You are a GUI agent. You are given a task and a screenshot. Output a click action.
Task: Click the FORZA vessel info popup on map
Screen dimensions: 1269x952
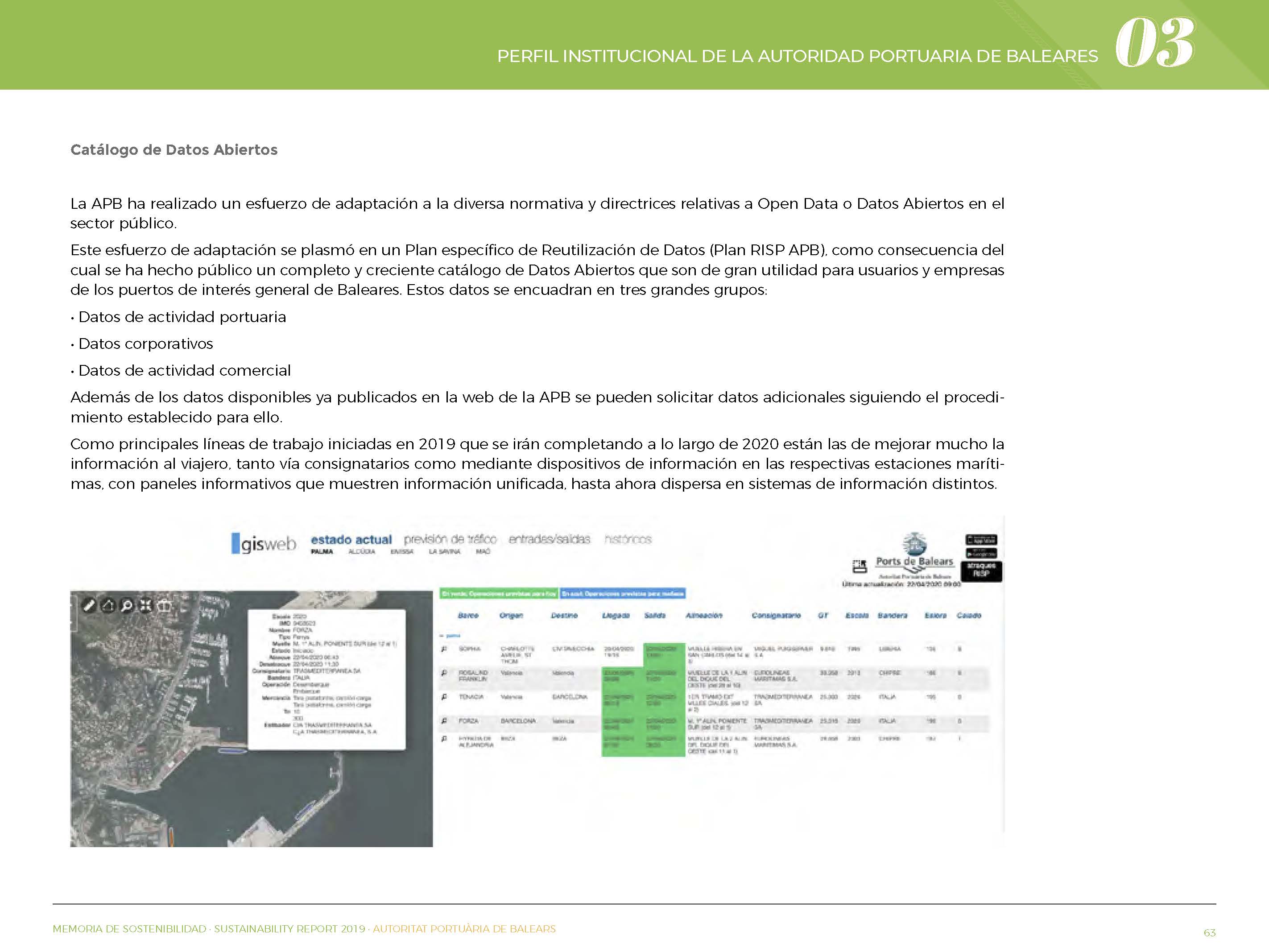coord(327,679)
